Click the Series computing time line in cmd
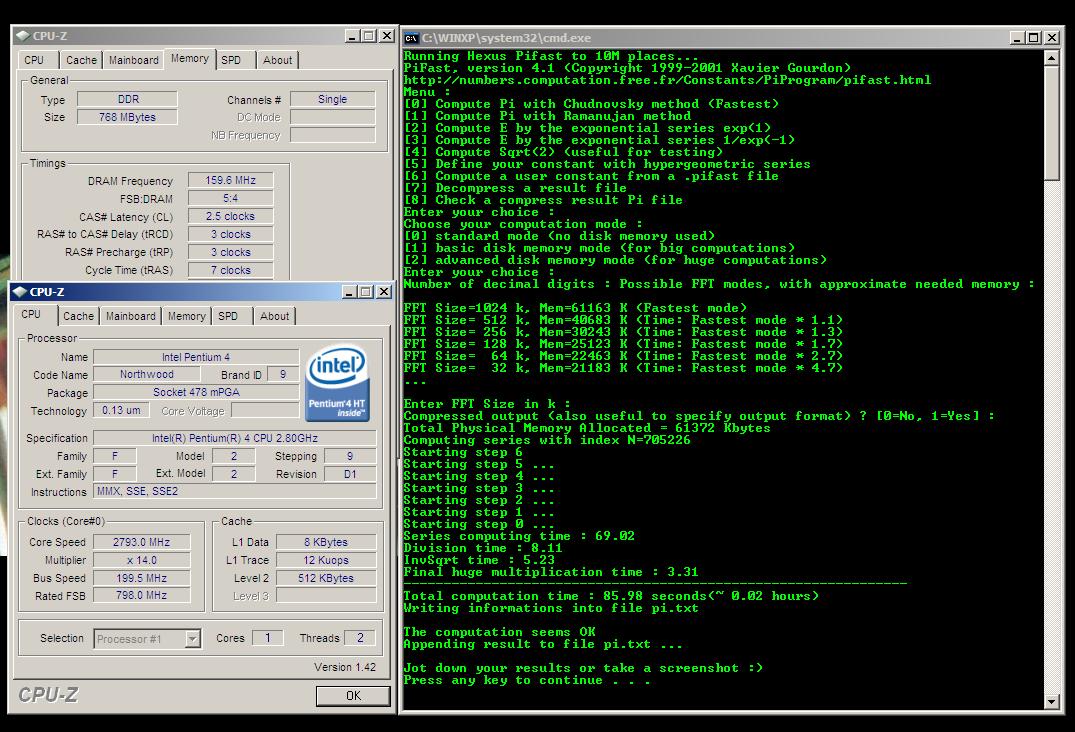Image resolution: width=1075 pixels, height=732 pixels. tap(519, 536)
